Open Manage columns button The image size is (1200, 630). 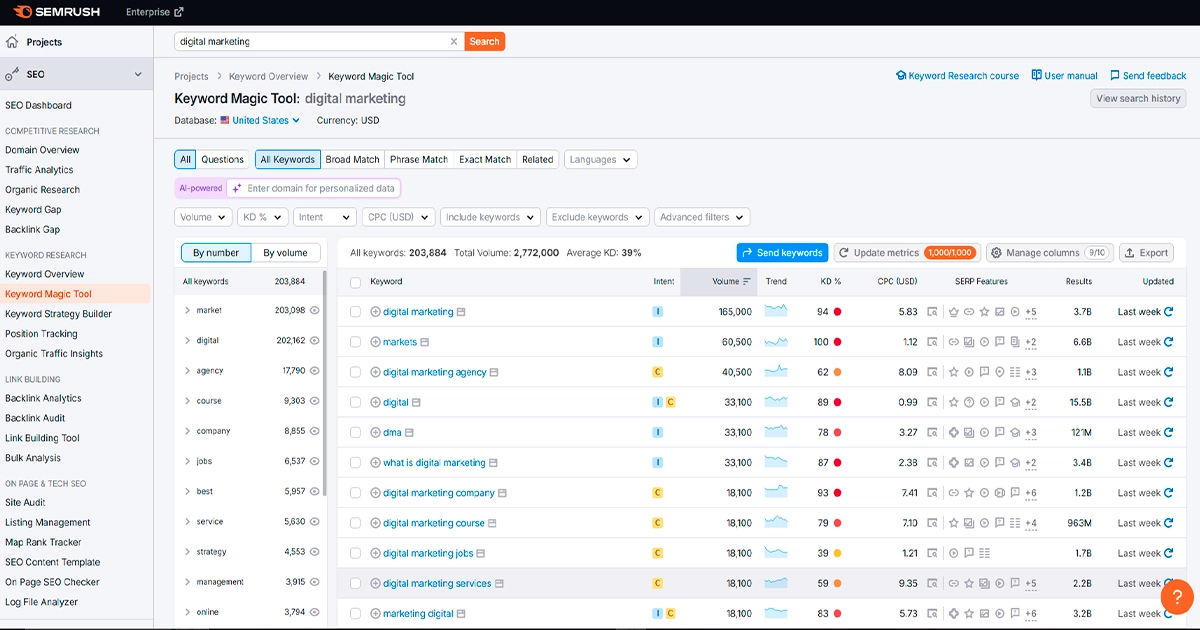1049,253
